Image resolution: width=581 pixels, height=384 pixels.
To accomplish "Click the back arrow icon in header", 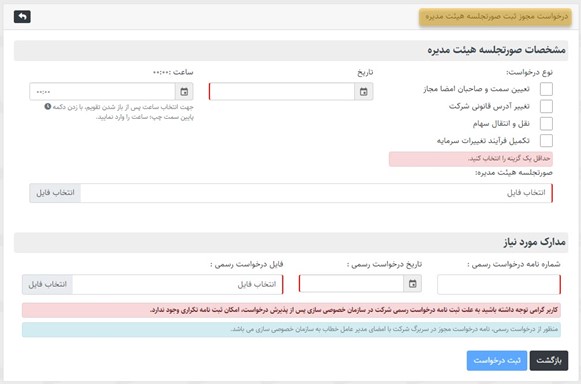I will click(x=22, y=17).
